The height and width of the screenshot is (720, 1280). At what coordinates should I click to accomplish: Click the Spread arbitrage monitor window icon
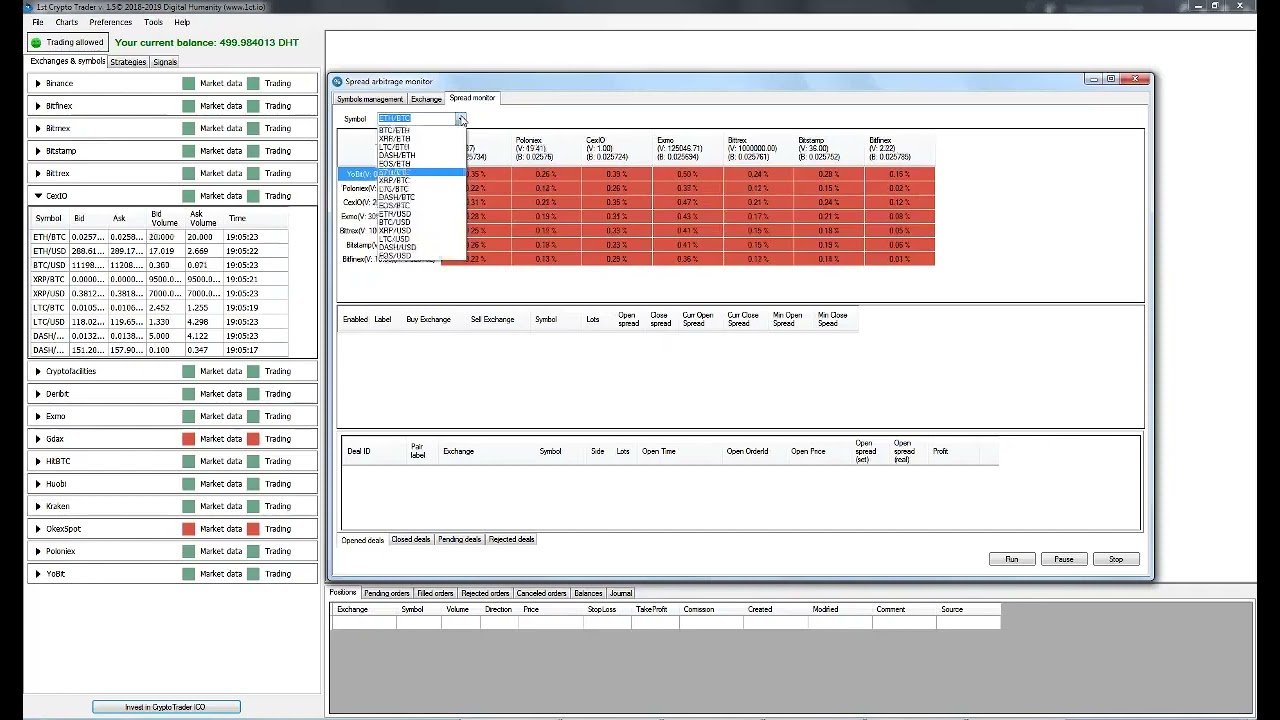coord(337,82)
